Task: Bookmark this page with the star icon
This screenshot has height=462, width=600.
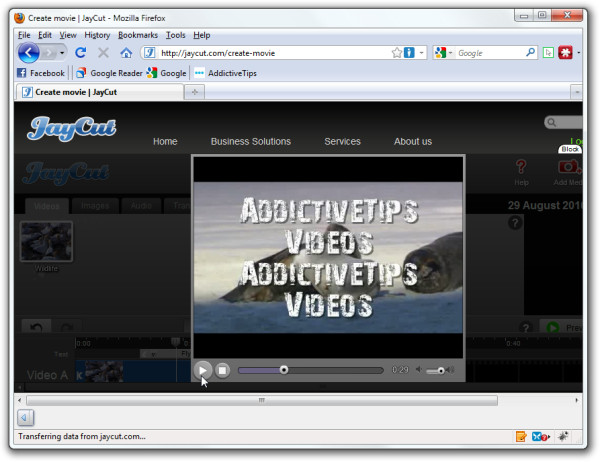Action: 397,52
